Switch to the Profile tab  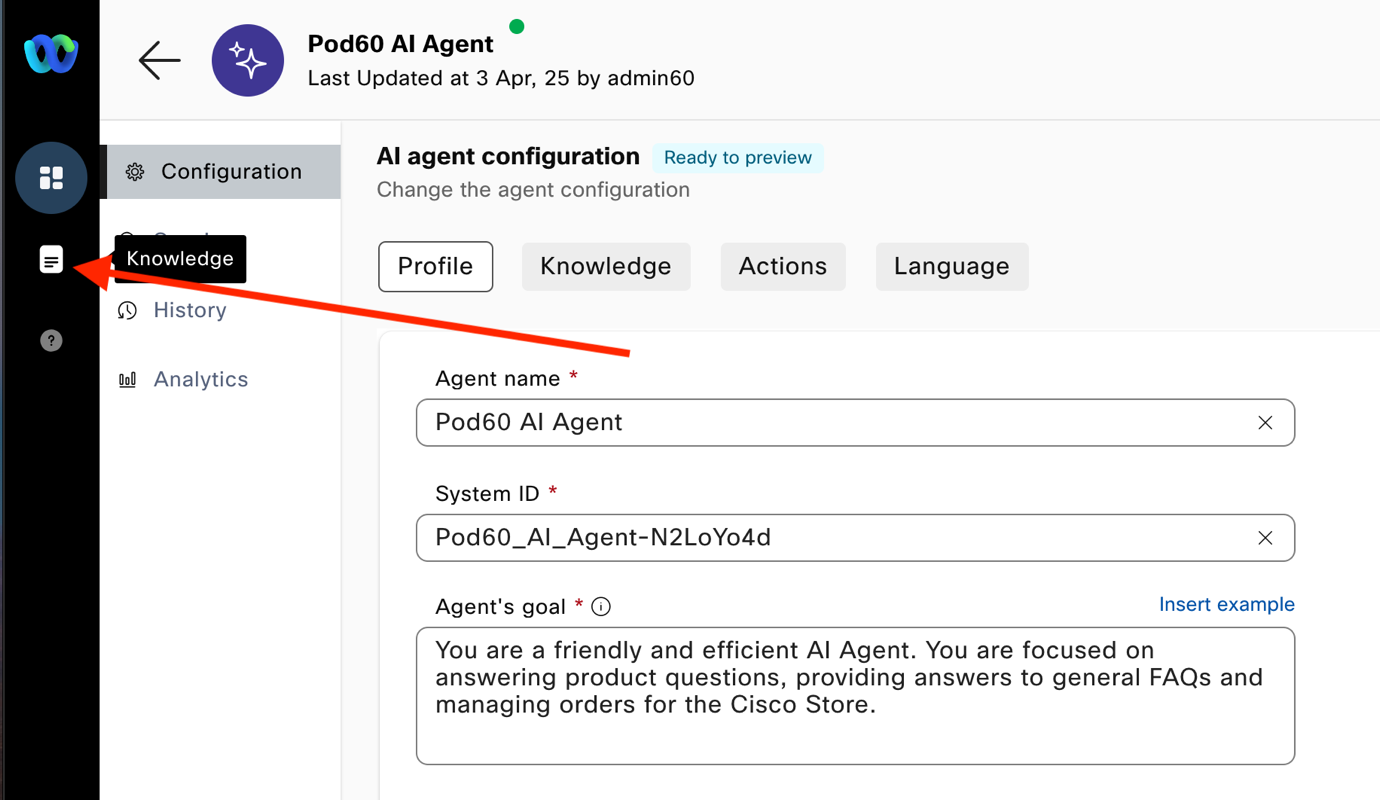point(435,267)
